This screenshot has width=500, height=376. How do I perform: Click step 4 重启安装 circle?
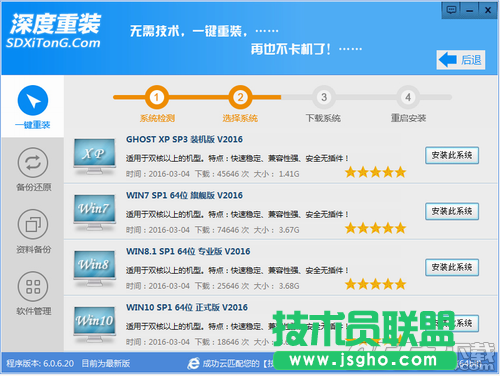pos(408,97)
